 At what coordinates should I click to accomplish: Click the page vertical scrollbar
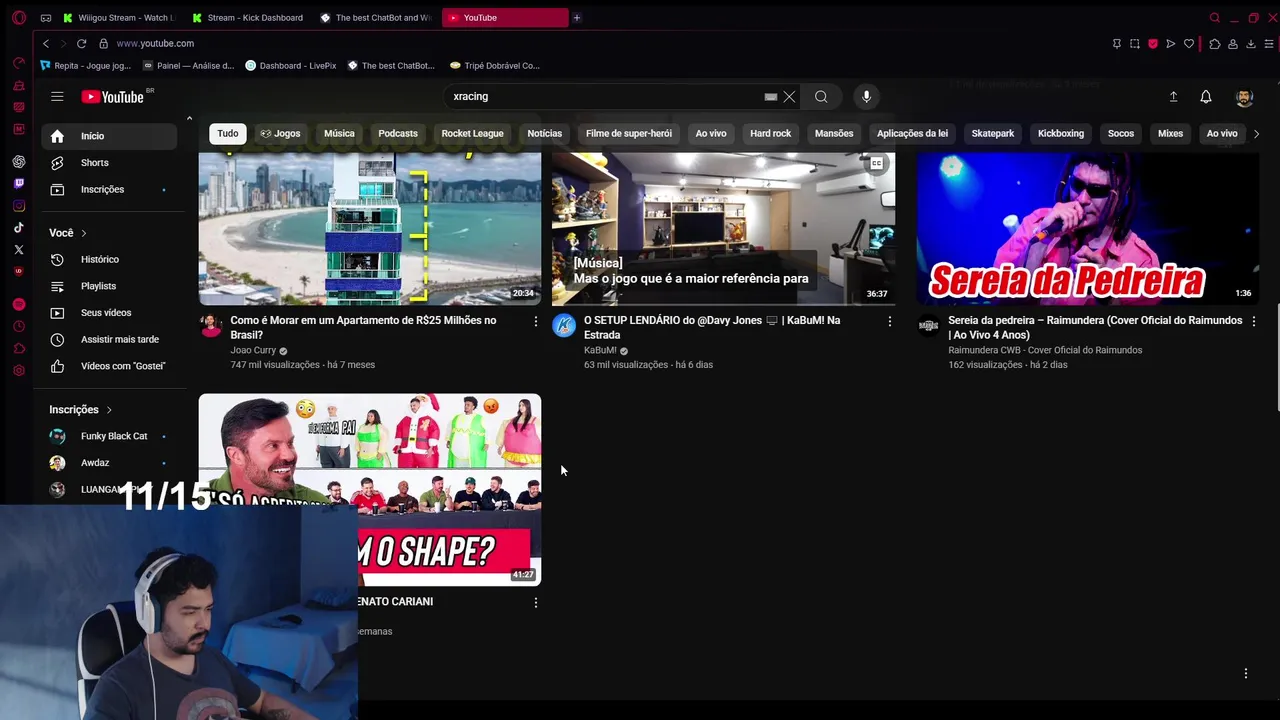1277,355
